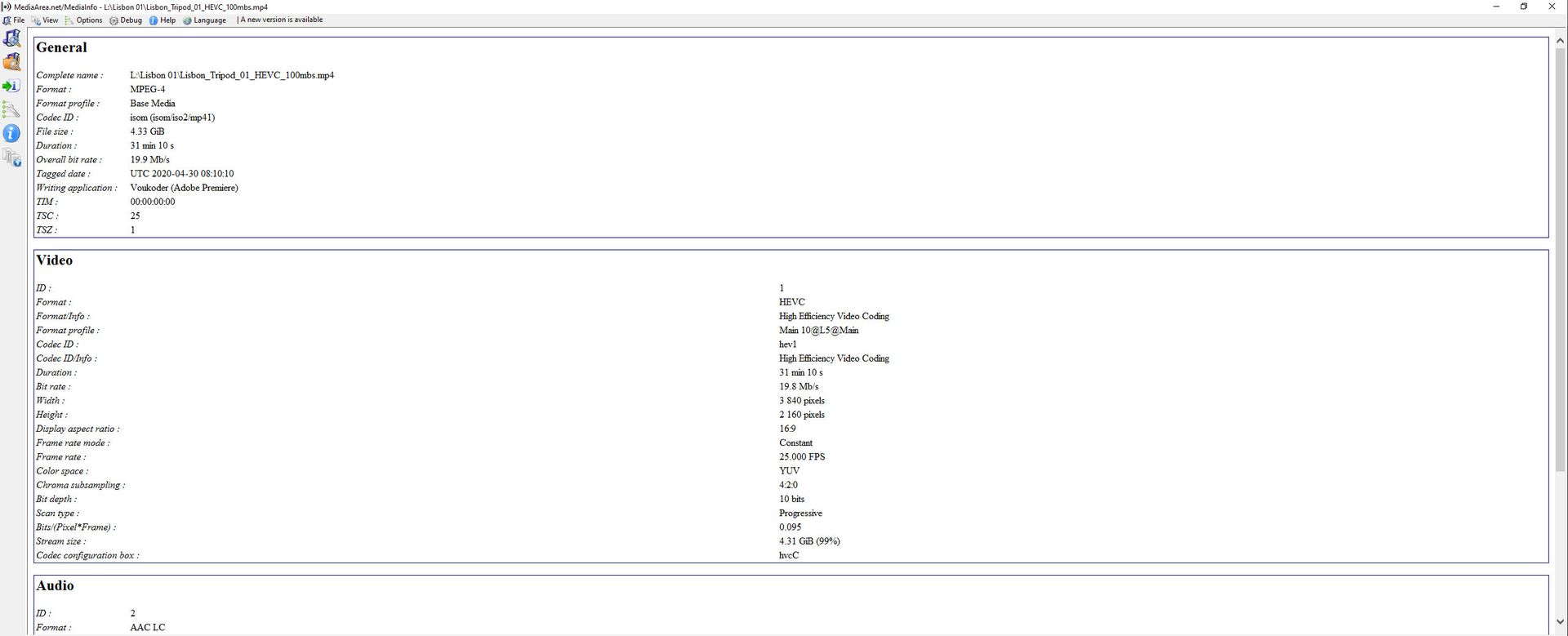The image size is (1568, 636).
Task: Click the blue About info sidebar icon
Action: tap(11, 133)
